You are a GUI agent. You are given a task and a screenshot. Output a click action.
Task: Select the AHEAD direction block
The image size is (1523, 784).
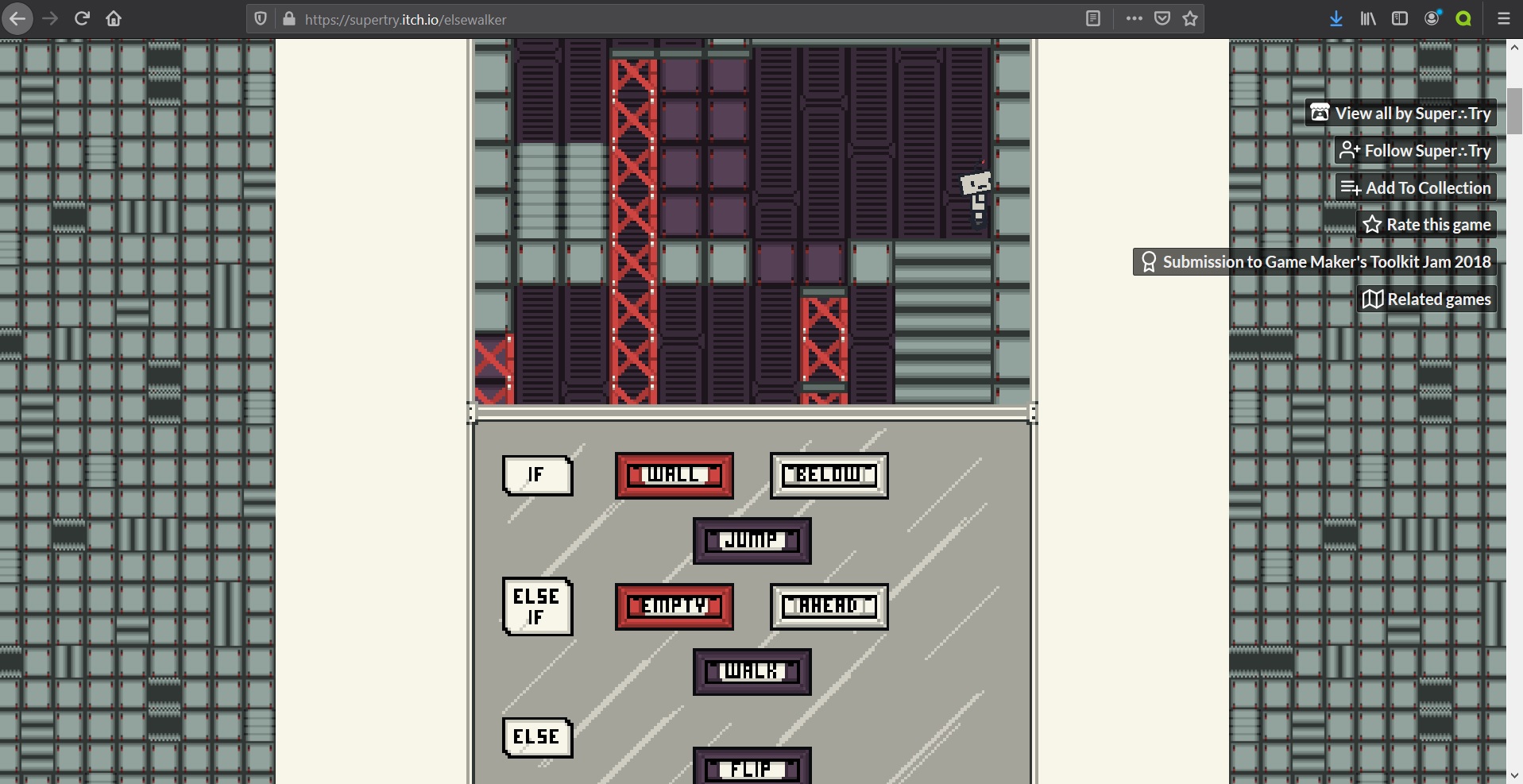(x=829, y=606)
